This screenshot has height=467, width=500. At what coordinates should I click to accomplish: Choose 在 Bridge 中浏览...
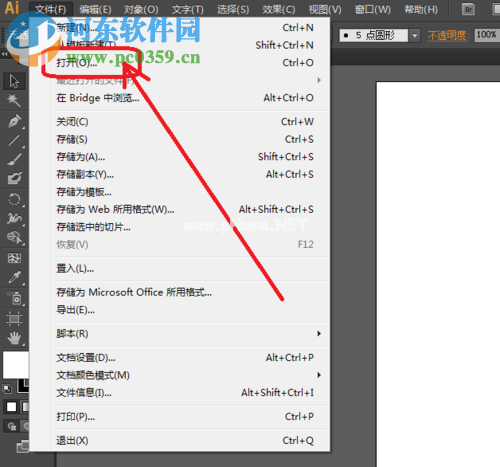click(x=191, y=98)
